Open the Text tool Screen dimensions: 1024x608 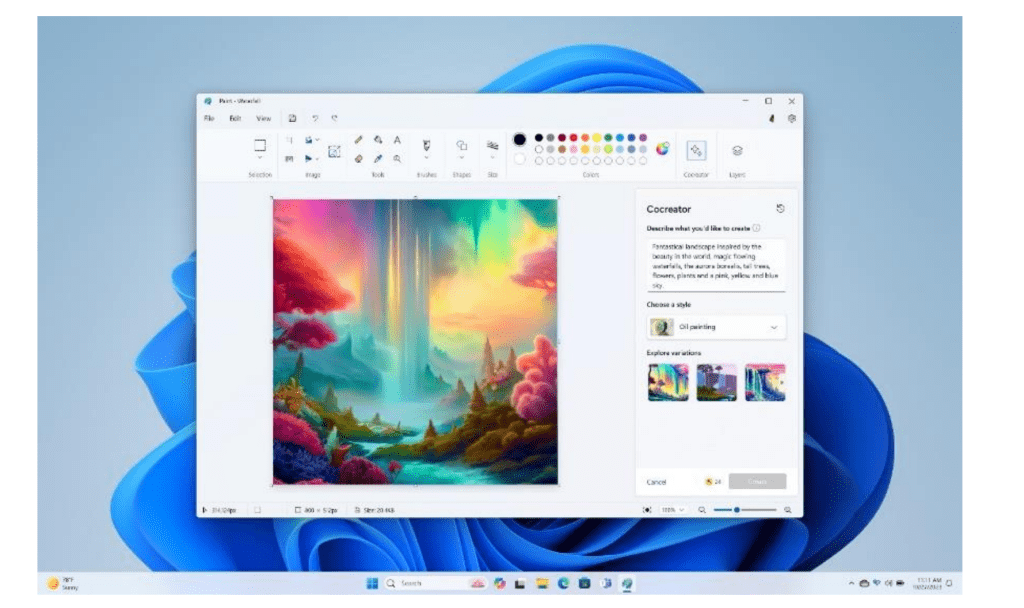[397, 140]
